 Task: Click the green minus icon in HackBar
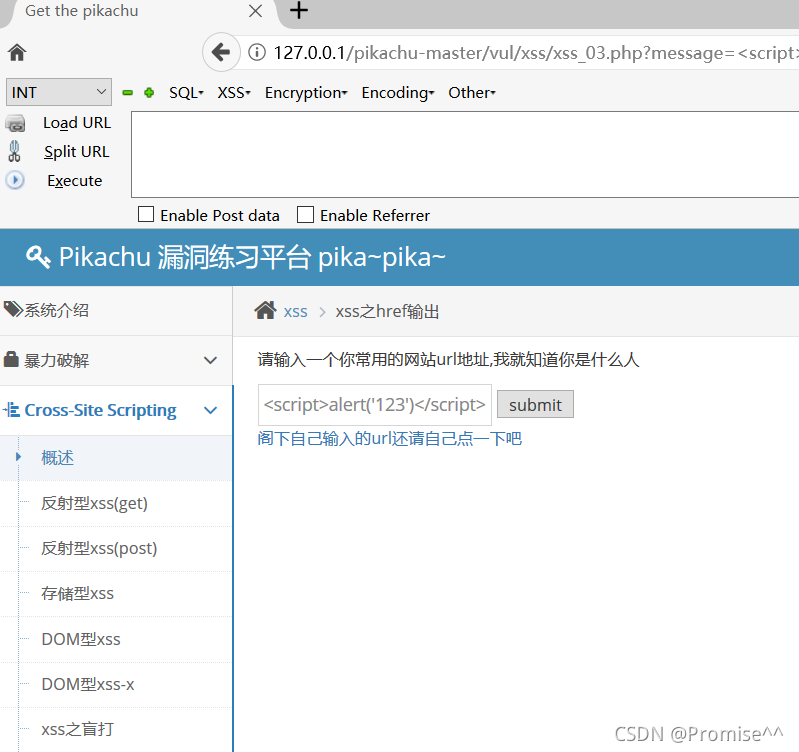[127, 93]
